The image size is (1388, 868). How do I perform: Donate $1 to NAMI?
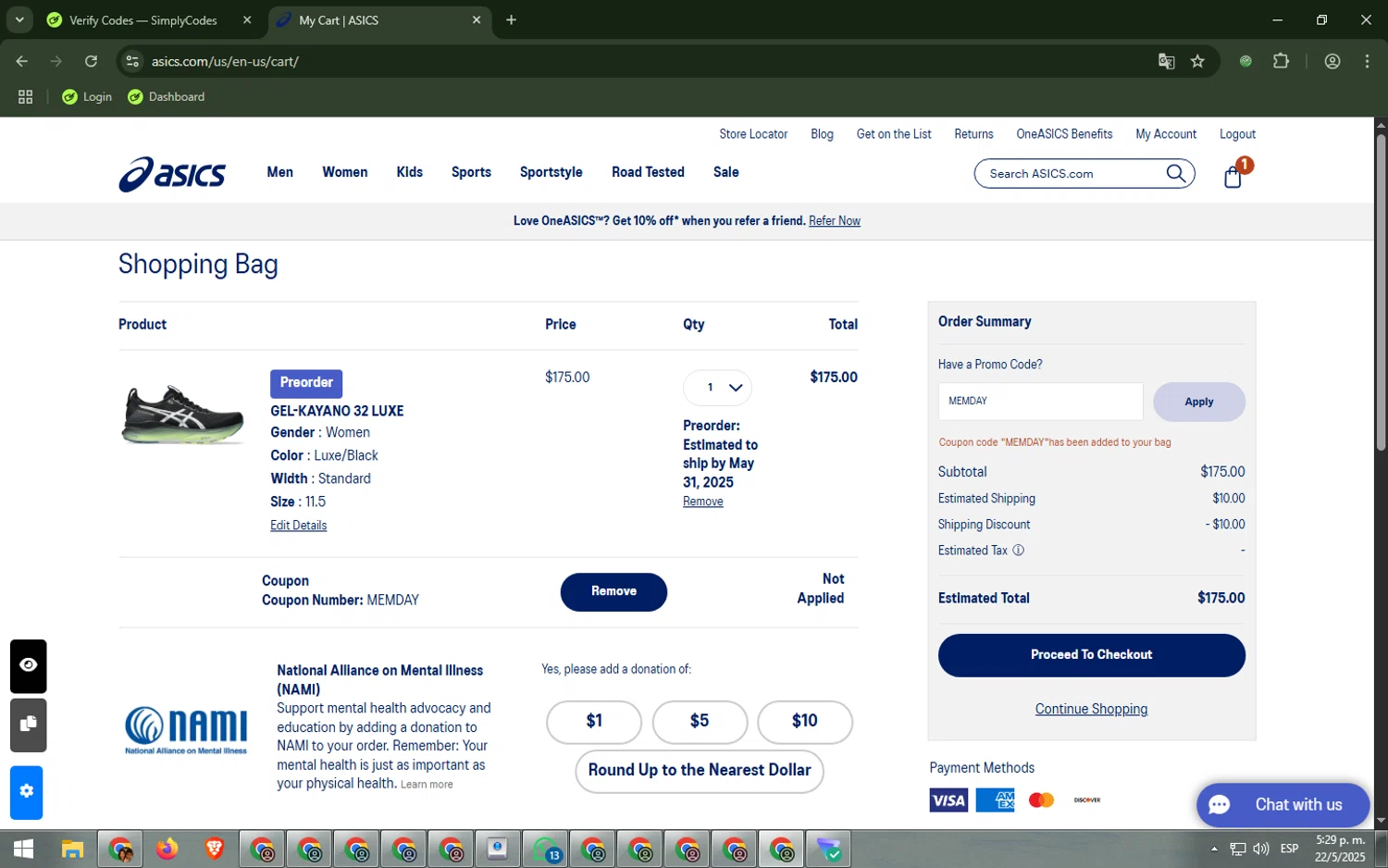coord(594,721)
